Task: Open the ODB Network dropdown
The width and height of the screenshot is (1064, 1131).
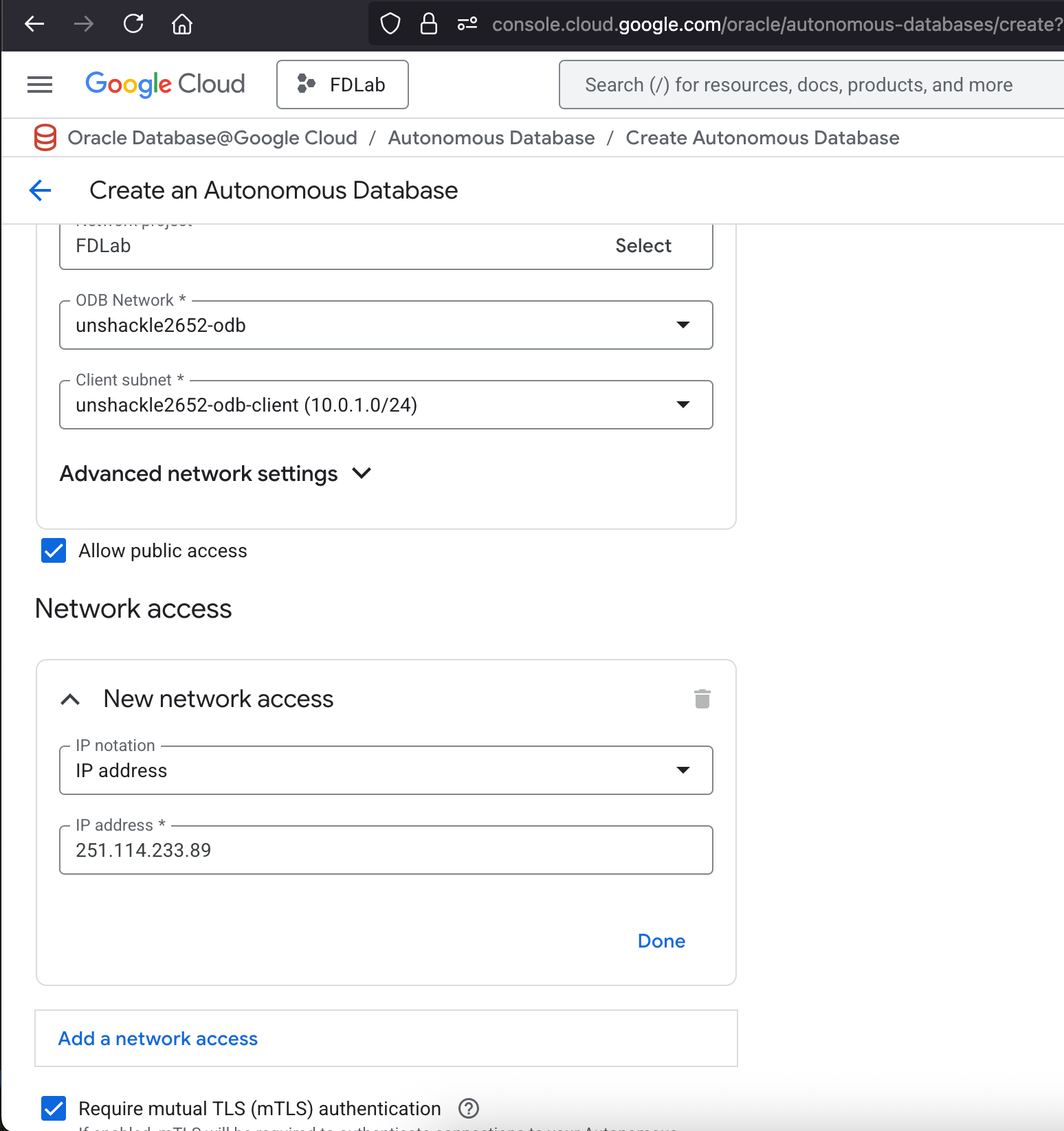Action: tap(386, 325)
